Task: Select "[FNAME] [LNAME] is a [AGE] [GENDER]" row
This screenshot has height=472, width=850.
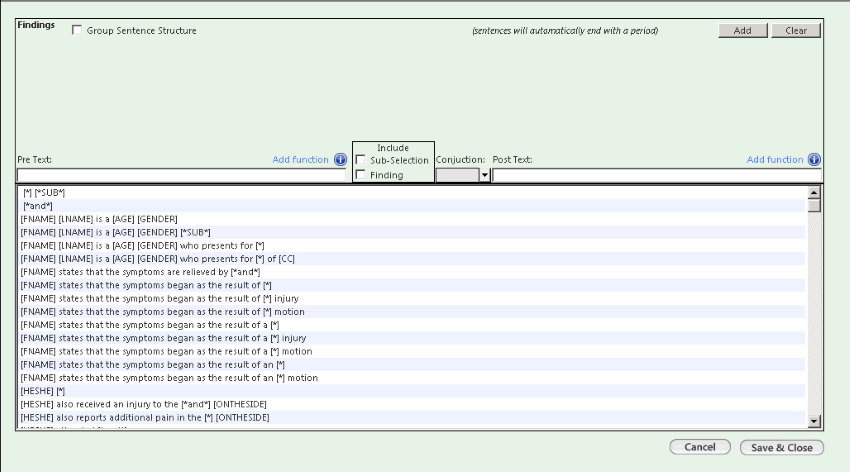Action: coord(413,219)
